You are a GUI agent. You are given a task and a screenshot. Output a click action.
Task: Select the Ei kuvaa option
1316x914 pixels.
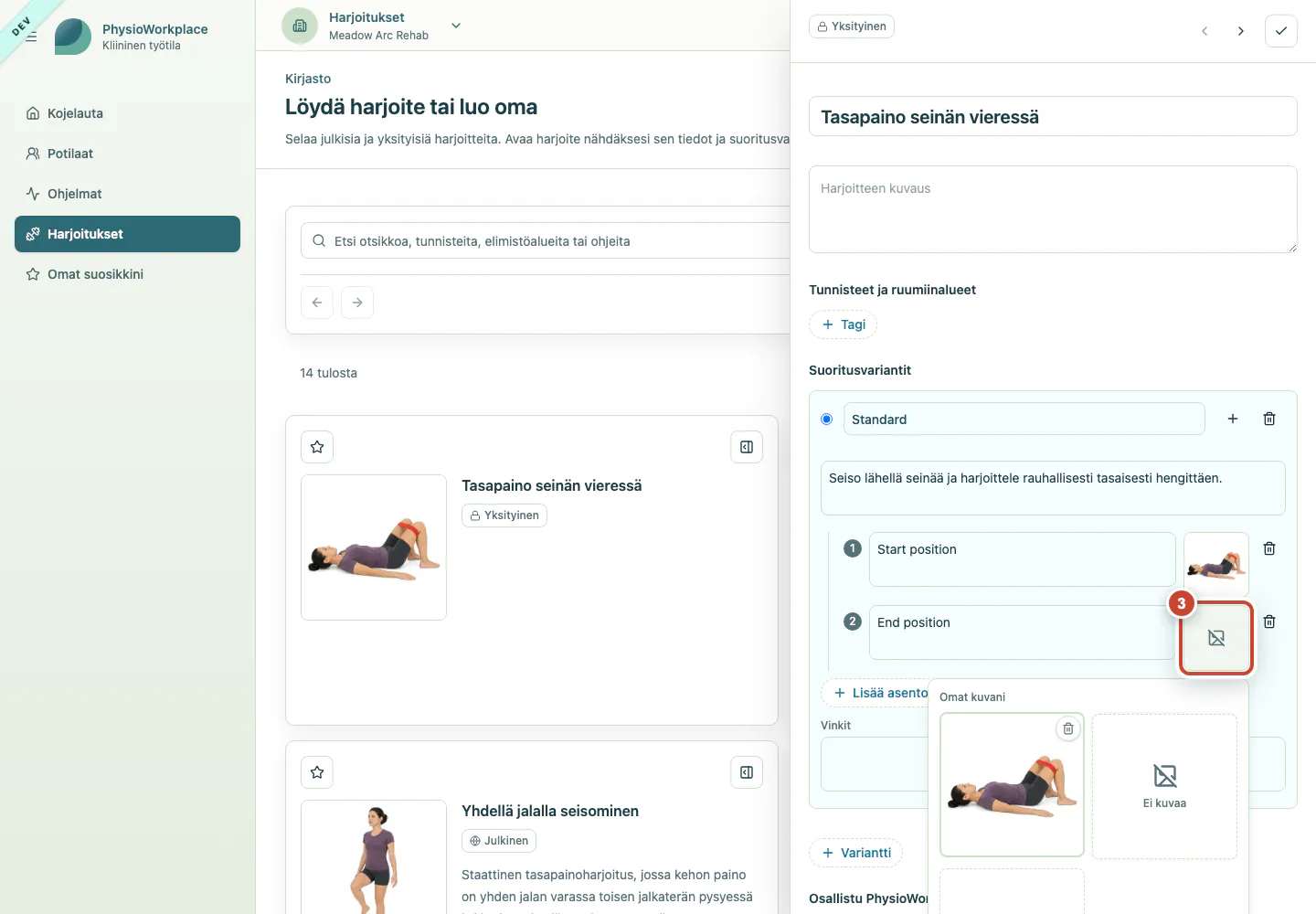[x=1164, y=786]
